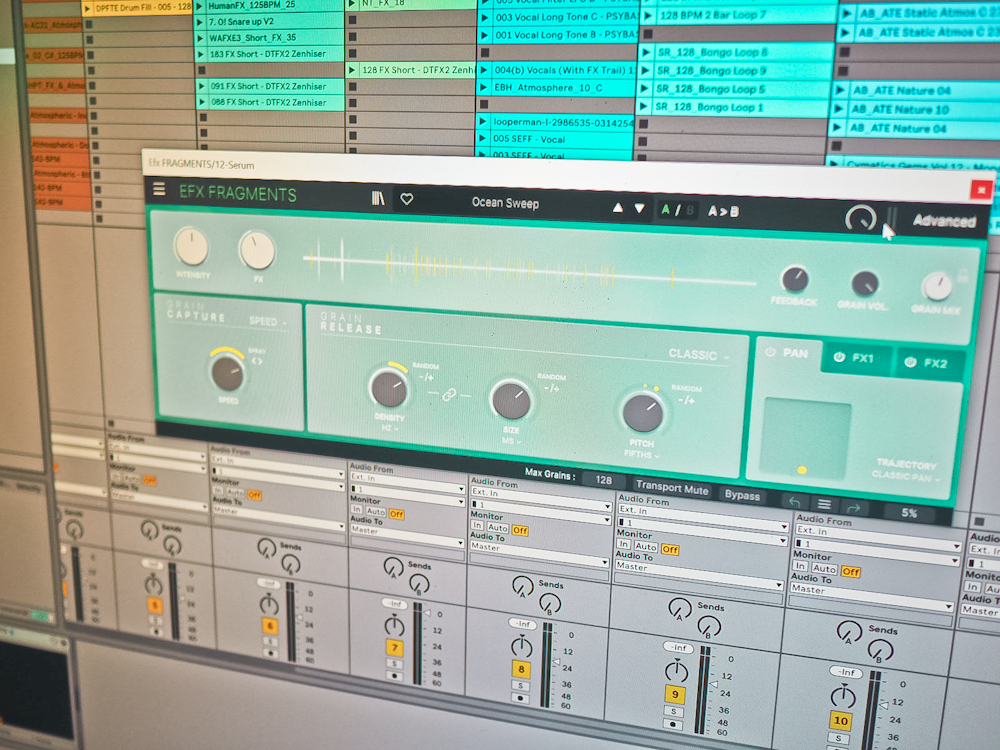
Task: Launch the 128 BPM 2 Bar Loop 7 clip
Action: click(649, 15)
